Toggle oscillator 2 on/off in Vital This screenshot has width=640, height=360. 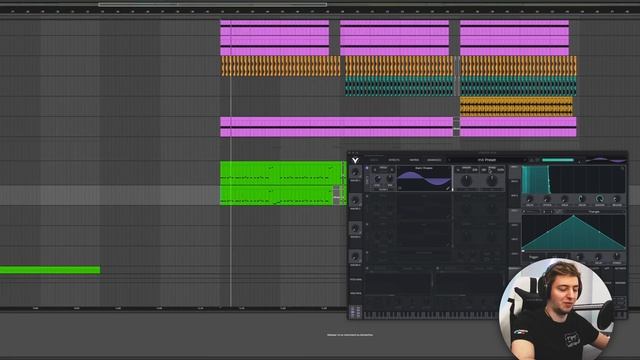(367, 196)
